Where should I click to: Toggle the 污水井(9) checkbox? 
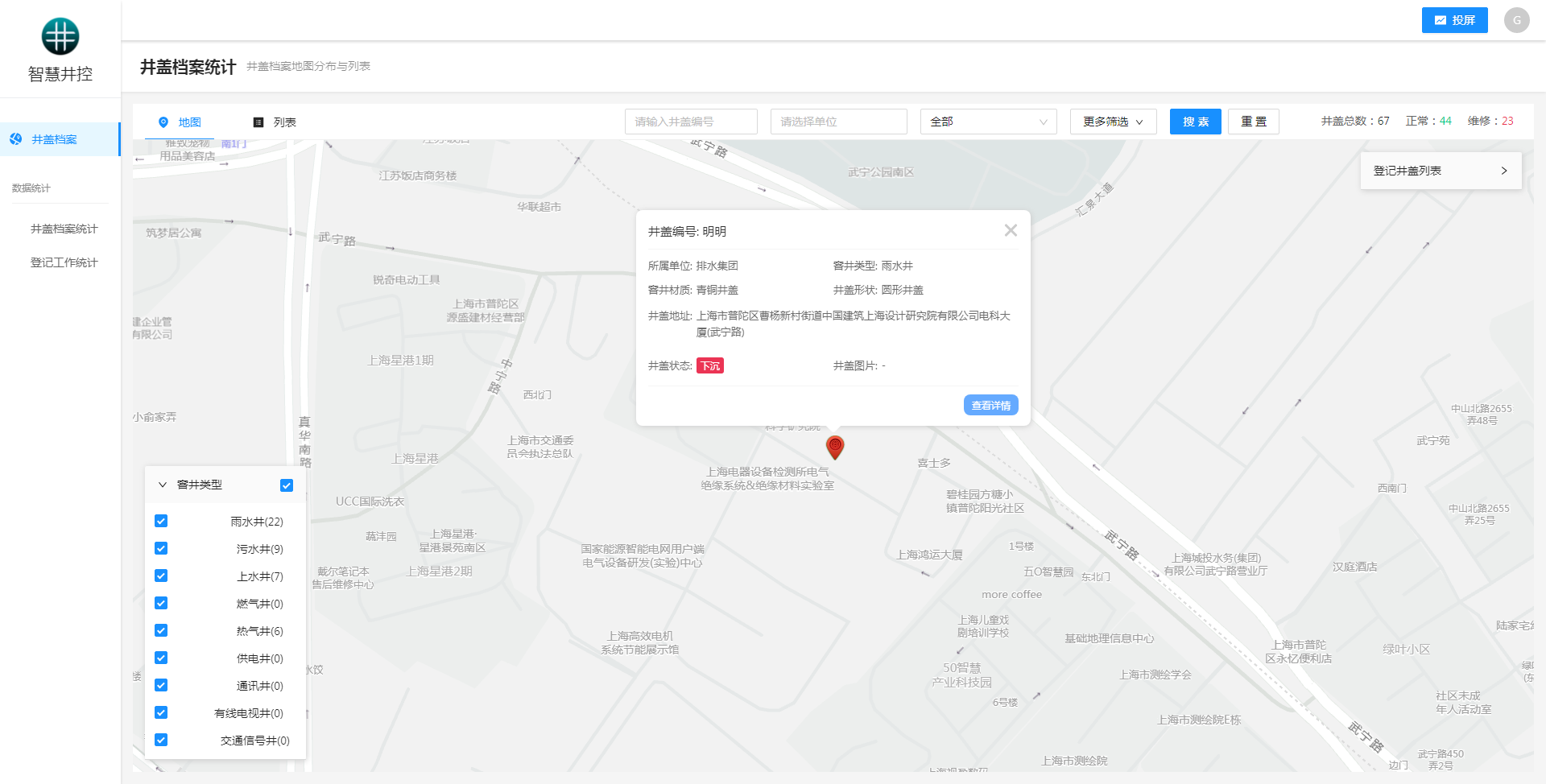pyautogui.click(x=161, y=549)
